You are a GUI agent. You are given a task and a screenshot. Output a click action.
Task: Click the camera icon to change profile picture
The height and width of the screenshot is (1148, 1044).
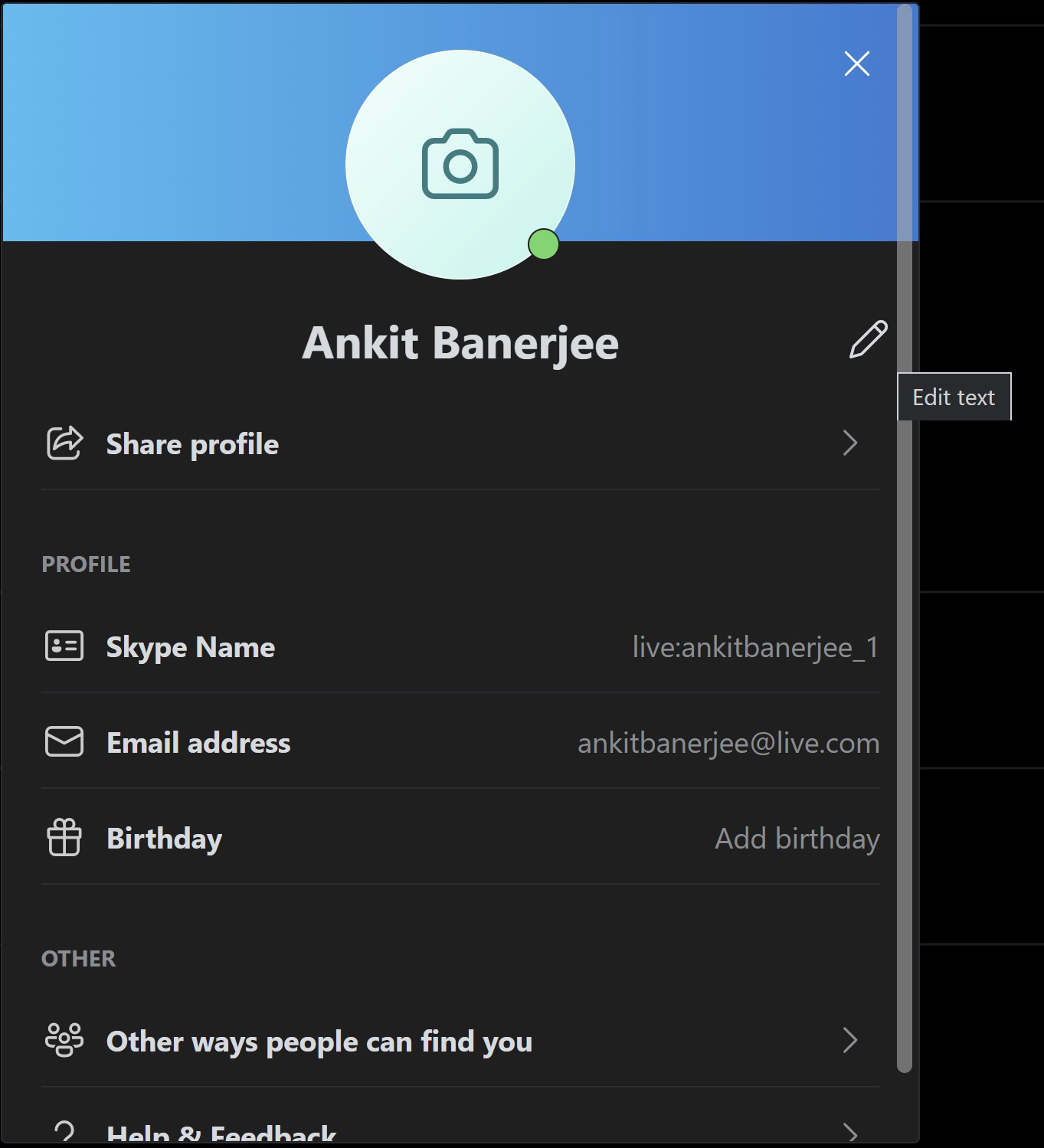point(460,164)
